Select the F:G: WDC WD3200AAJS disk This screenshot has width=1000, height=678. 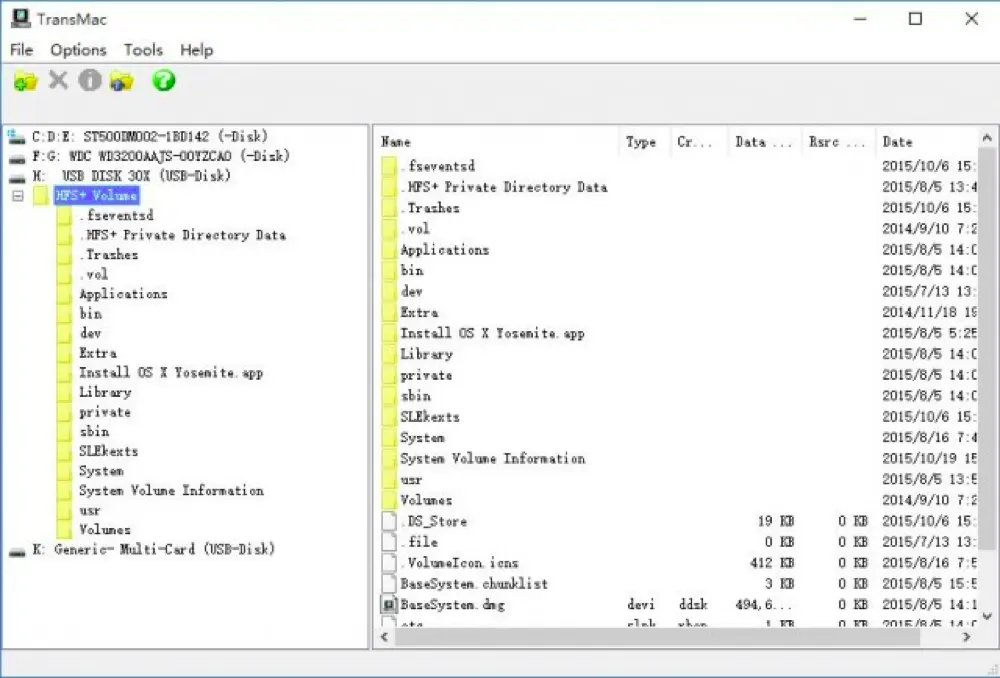click(x=161, y=156)
